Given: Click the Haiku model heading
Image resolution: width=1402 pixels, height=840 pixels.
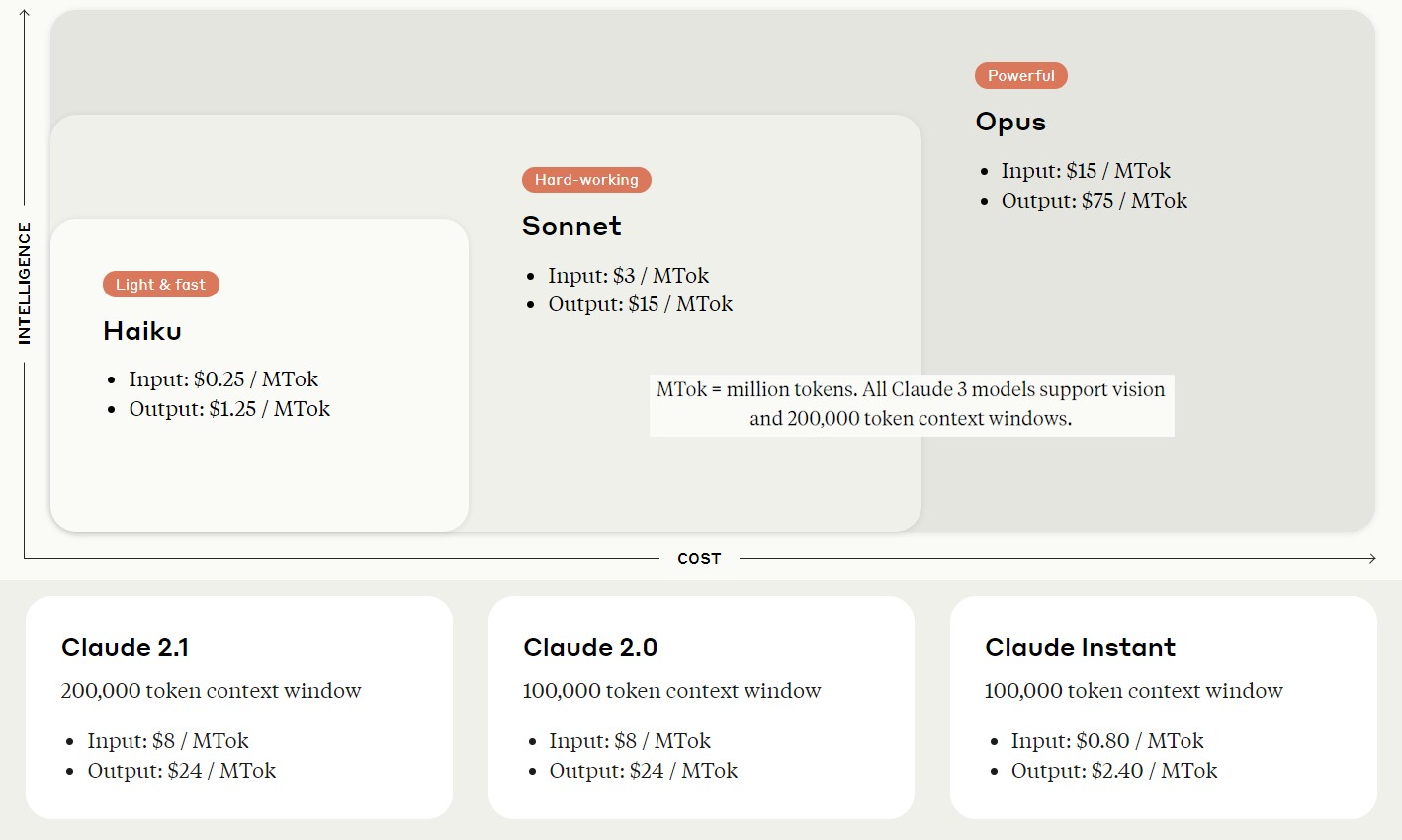Looking at the screenshot, I should 142,331.
